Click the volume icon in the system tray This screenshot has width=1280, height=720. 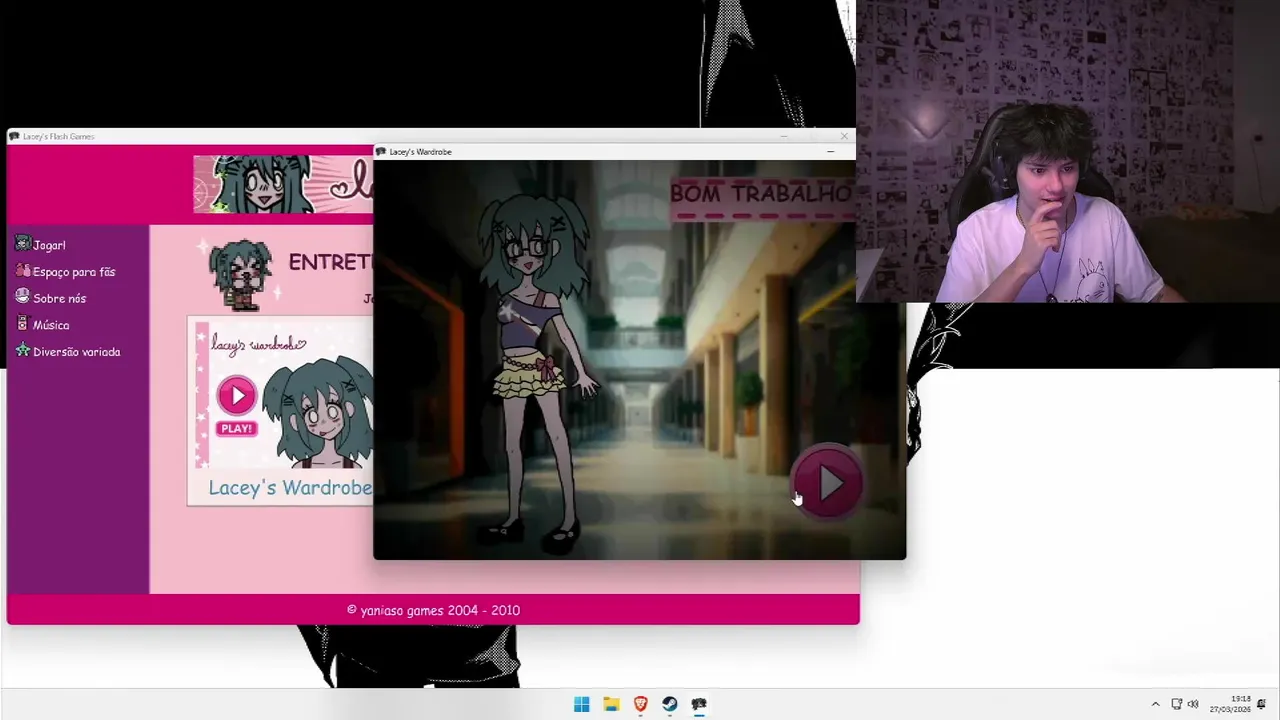click(x=1193, y=704)
